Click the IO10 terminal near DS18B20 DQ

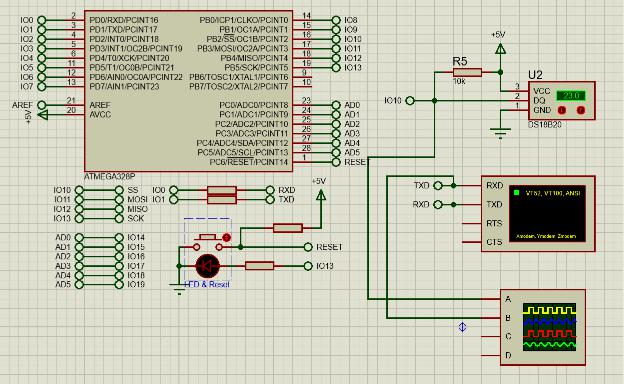click(x=410, y=101)
